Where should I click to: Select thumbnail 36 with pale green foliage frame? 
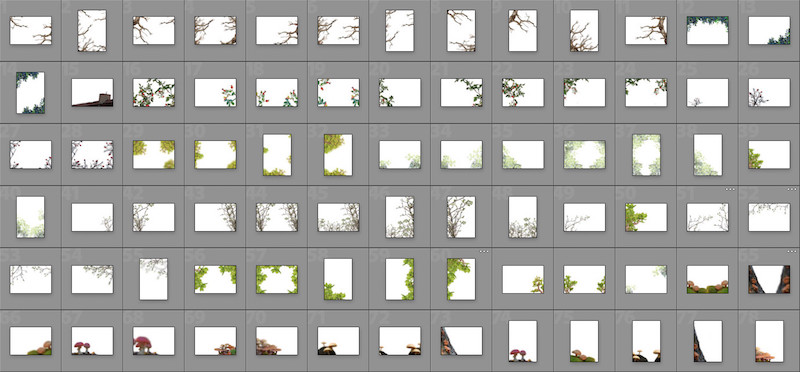coord(585,155)
